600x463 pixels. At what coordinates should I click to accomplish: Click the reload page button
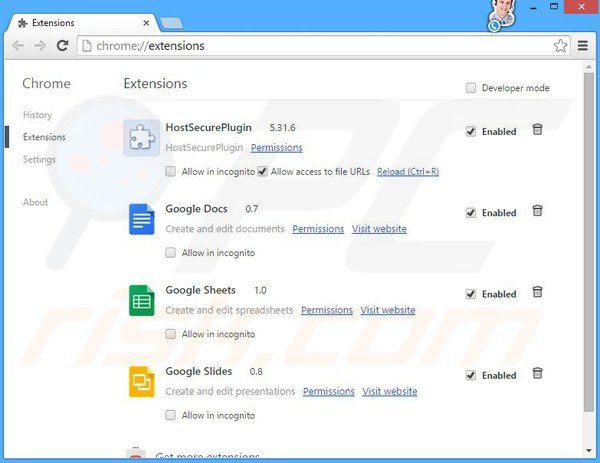62,45
